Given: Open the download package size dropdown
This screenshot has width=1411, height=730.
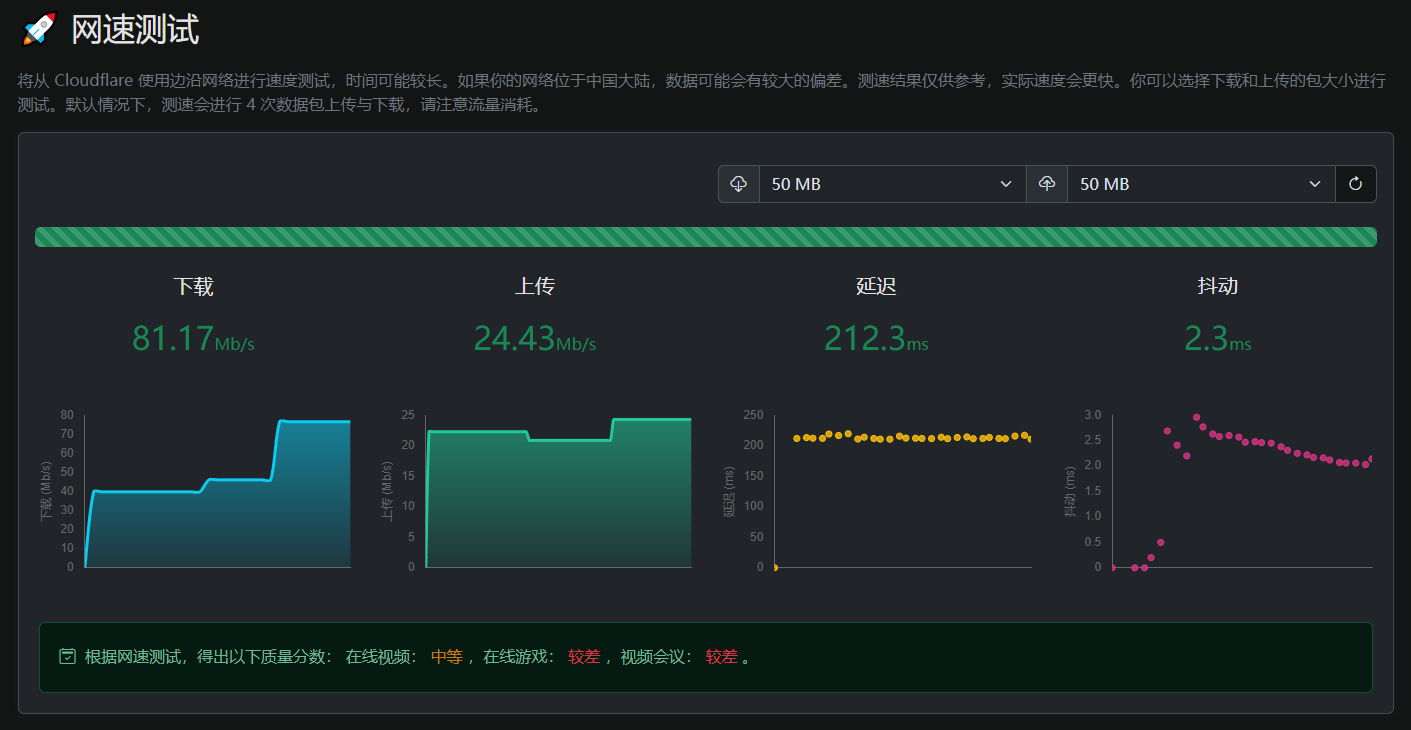Looking at the screenshot, I should (x=892, y=184).
